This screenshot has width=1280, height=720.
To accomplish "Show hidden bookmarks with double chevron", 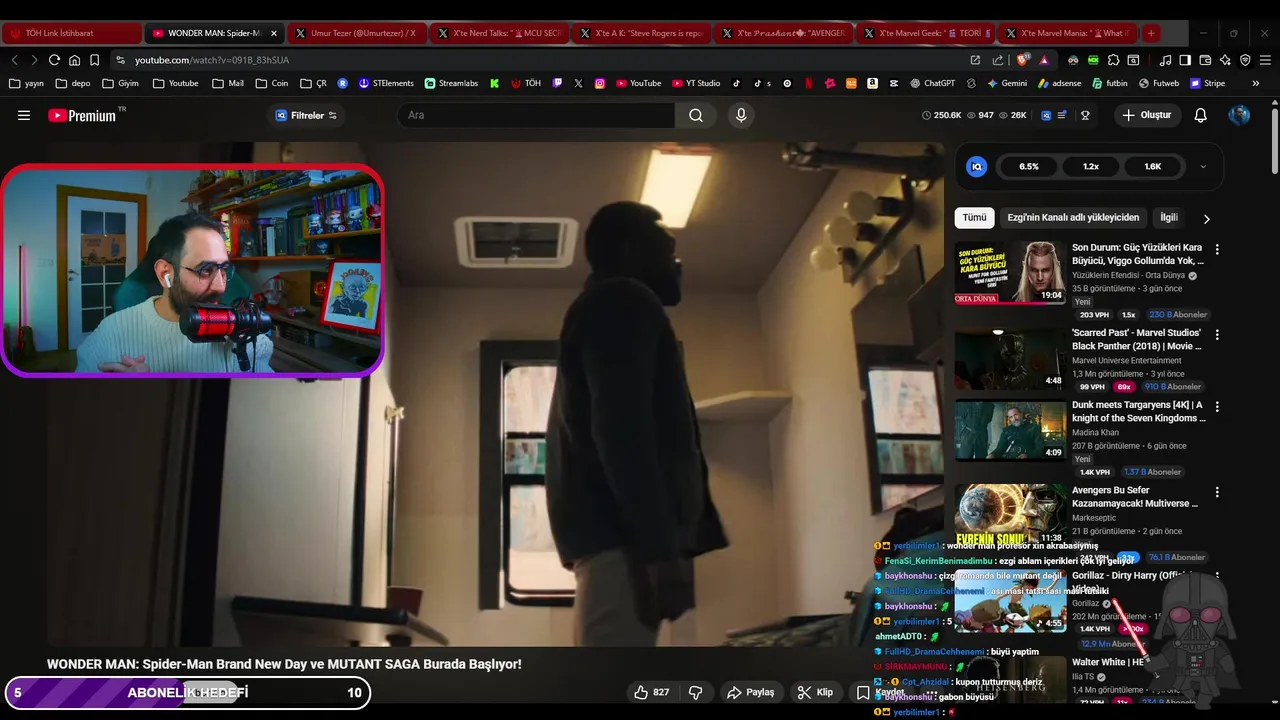I will [1256, 83].
